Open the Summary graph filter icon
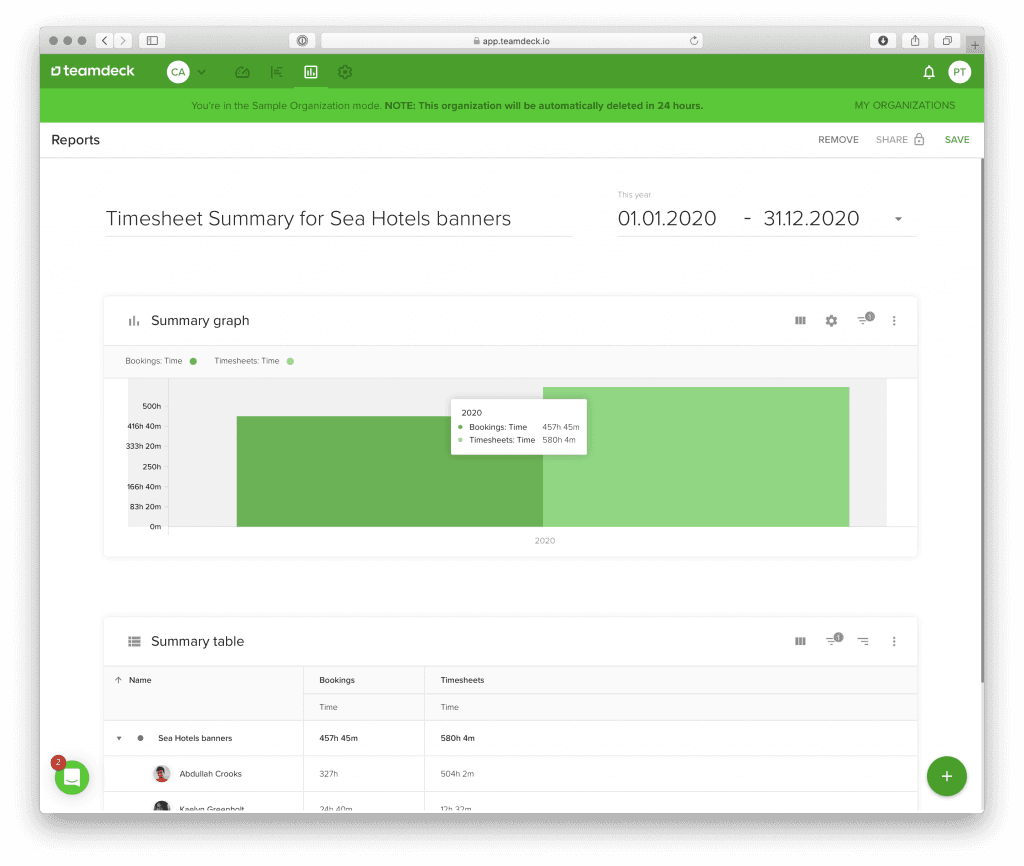 (x=864, y=320)
